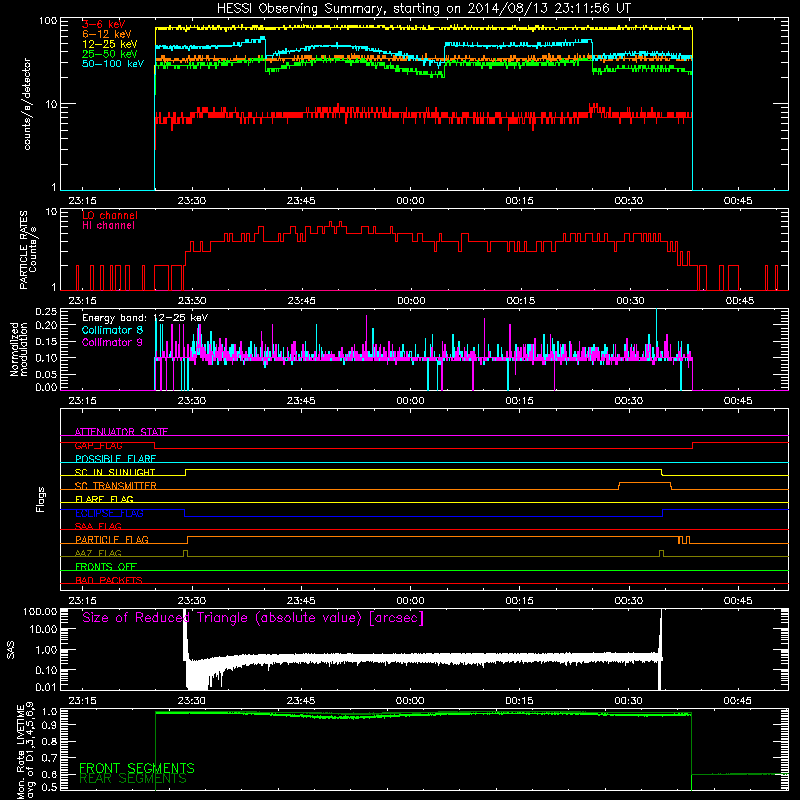Screen dimensions: 800x800
Task: Click the 0.25 tick on modulation axis
Action: click(46, 312)
